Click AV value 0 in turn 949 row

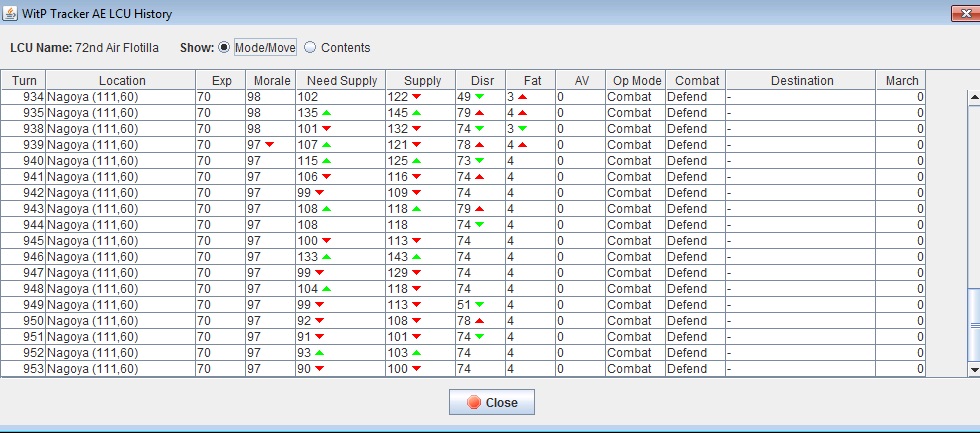tap(581, 305)
